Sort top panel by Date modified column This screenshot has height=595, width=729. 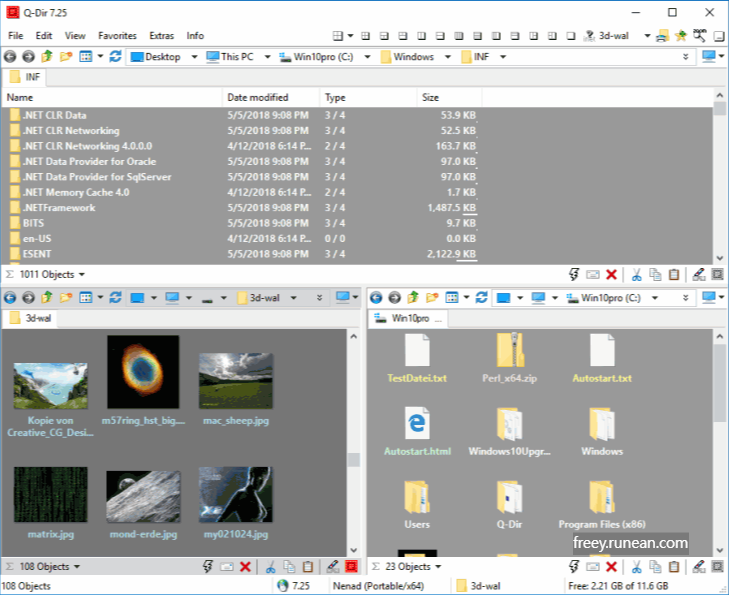tap(271, 98)
